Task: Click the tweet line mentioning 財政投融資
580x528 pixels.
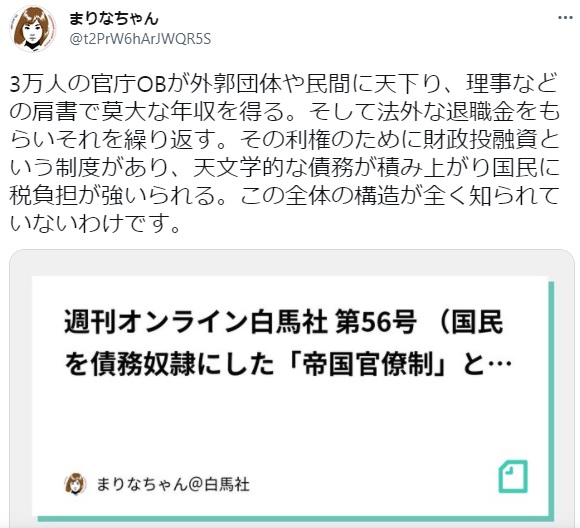Action: click(284, 140)
